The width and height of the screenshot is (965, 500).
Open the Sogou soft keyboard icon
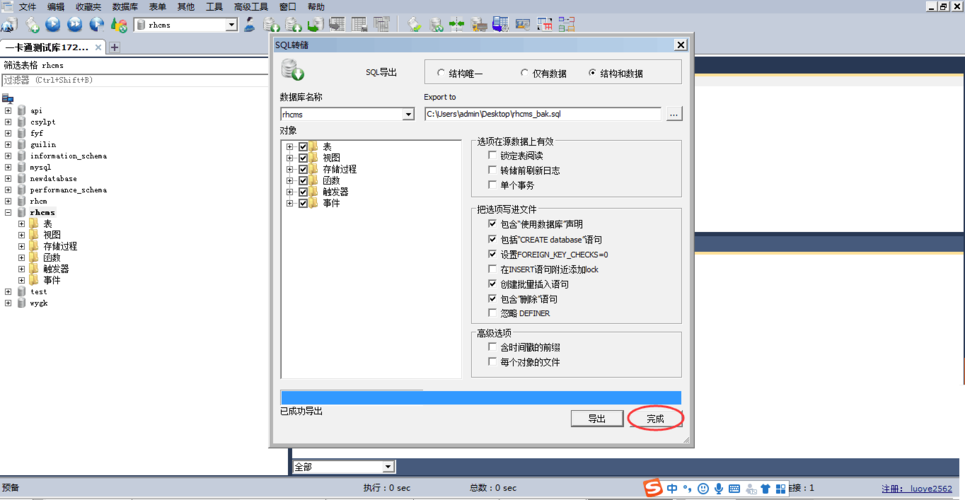pyautogui.click(x=735, y=488)
